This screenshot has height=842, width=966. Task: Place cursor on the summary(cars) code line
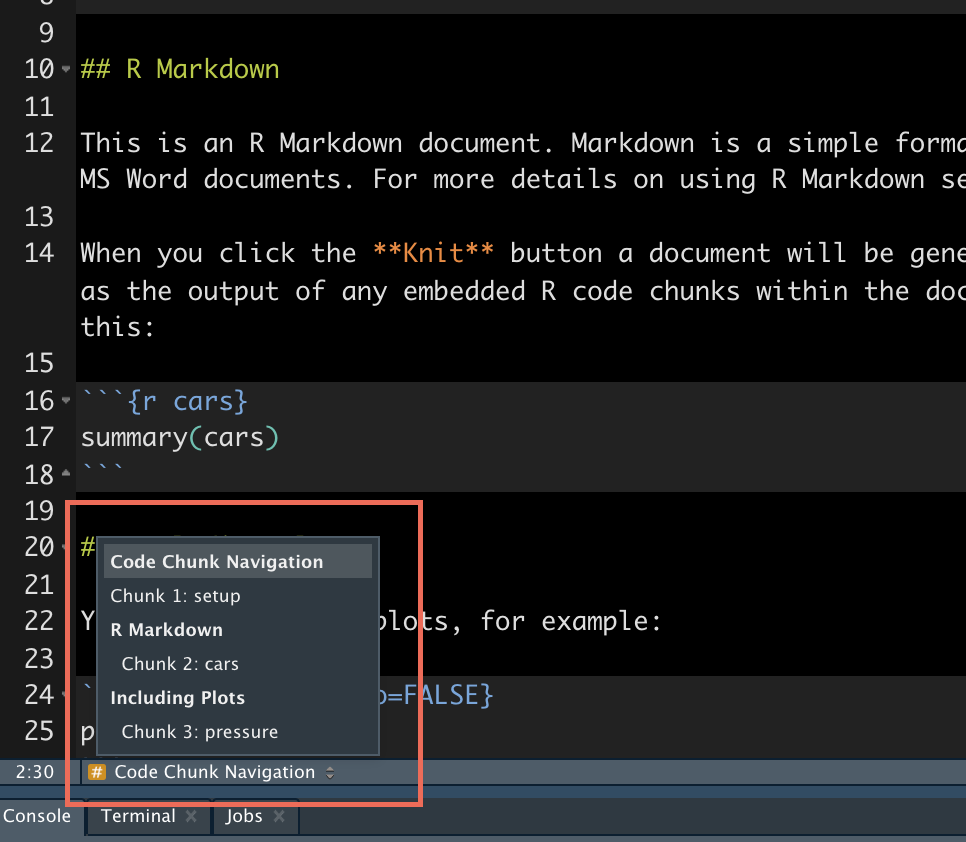(180, 437)
